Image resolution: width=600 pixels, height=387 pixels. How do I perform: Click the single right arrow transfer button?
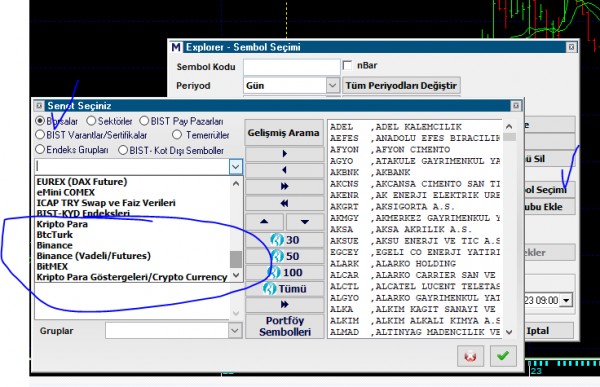(284, 153)
